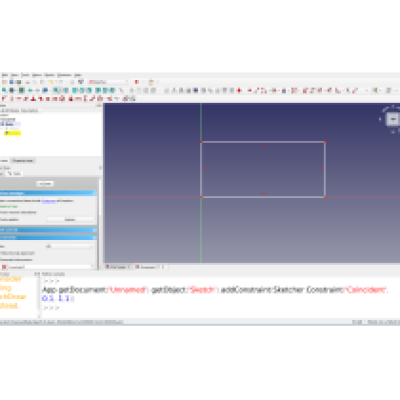Open the constraints Filter dropdown
This screenshot has height=400, width=400.
pyautogui.click(x=70, y=246)
